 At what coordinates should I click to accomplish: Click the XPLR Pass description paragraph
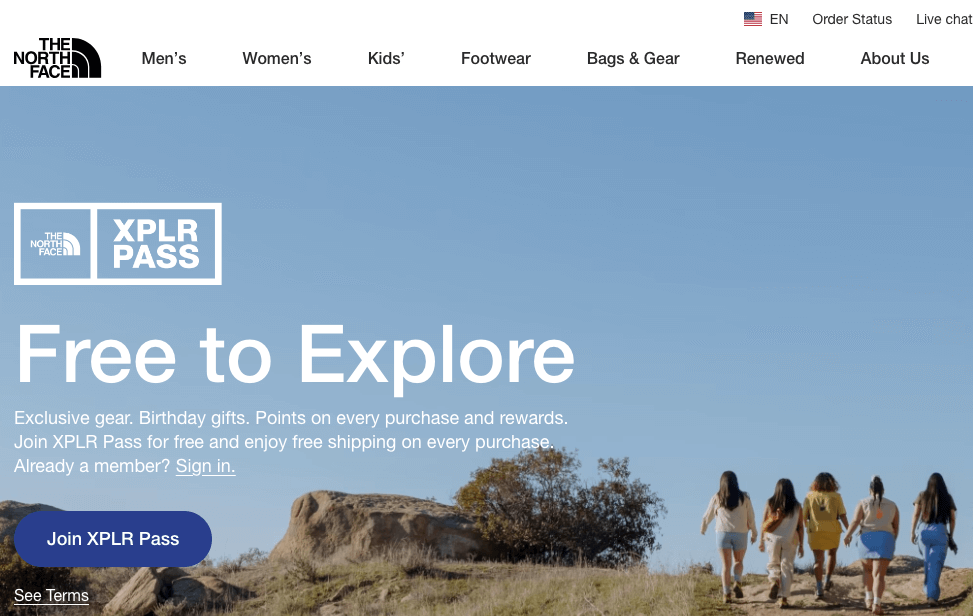pos(291,442)
